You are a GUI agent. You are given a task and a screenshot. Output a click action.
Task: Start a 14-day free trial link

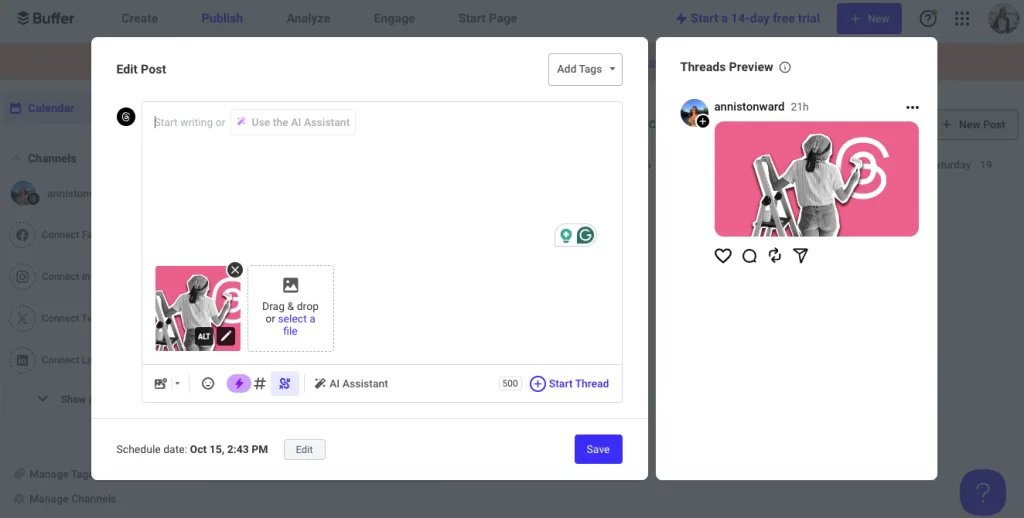point(747,18)
